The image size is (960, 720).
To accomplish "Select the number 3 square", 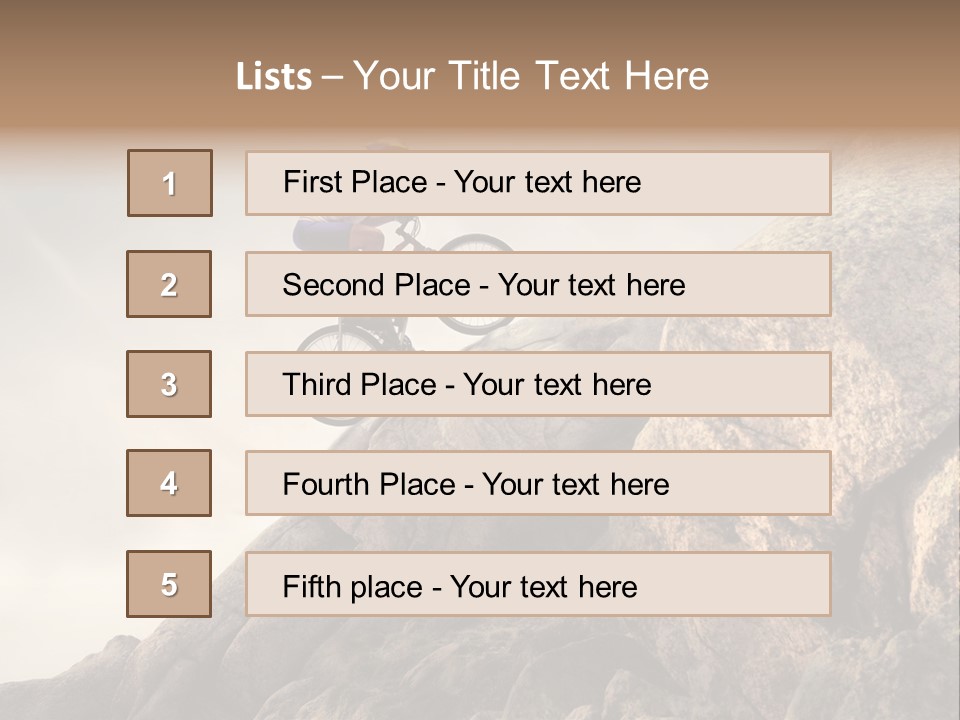I will pos(169,384).
